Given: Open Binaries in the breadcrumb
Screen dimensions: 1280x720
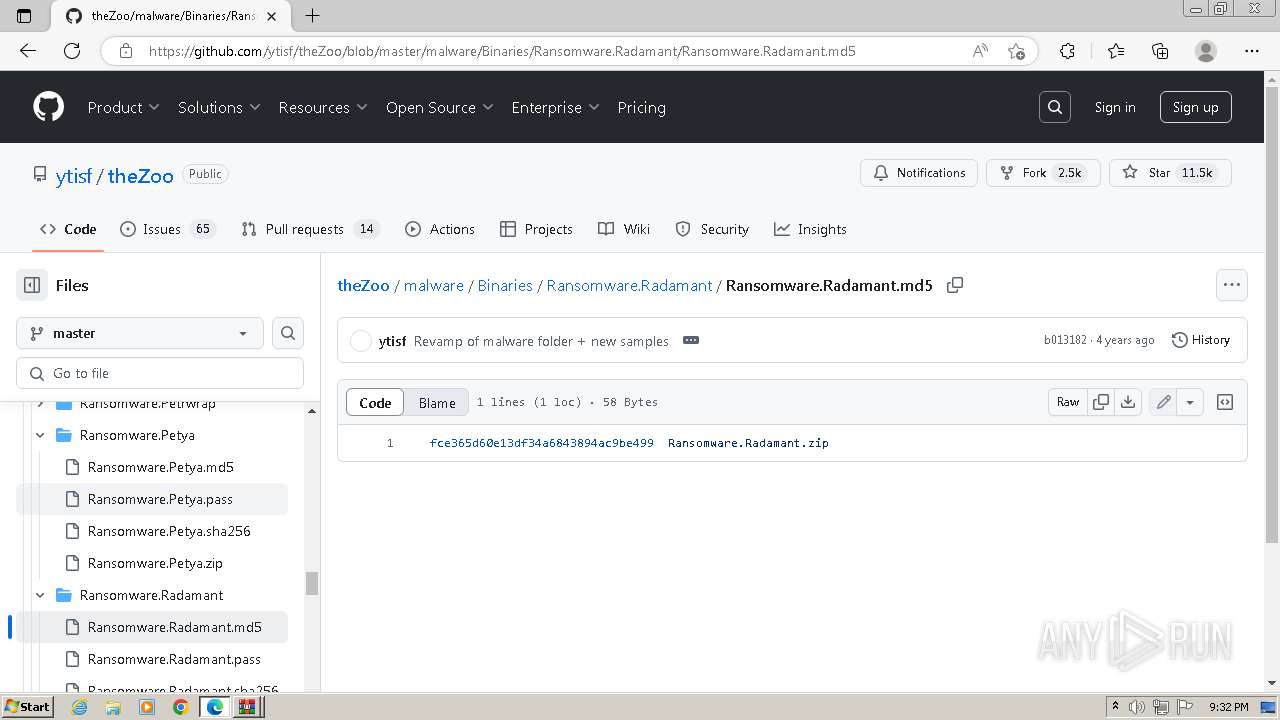Looking at the screenshot, I should click(505, 285).
